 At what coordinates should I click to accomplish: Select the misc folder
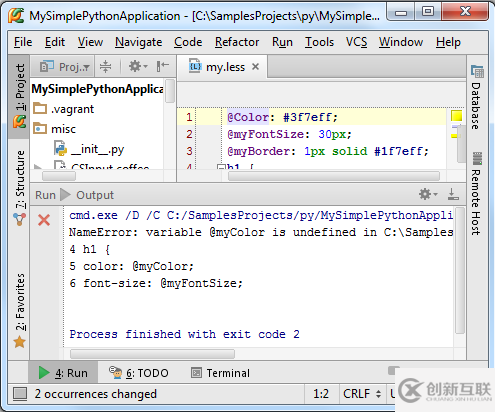point(63,129)
